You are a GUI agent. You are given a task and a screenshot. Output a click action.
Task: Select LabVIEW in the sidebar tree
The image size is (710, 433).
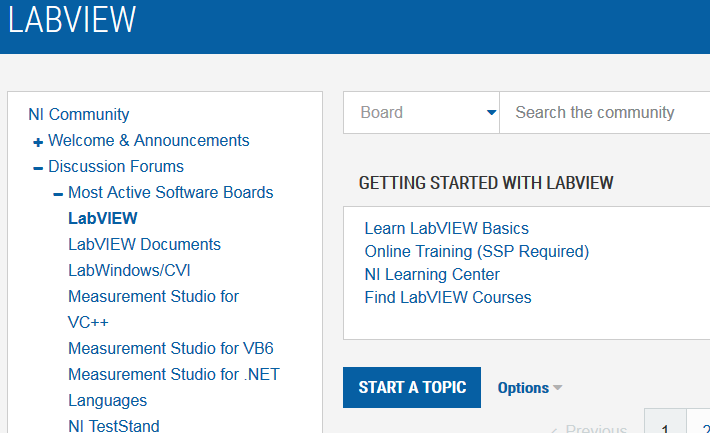pyautogui.click(x=103, y=218)
